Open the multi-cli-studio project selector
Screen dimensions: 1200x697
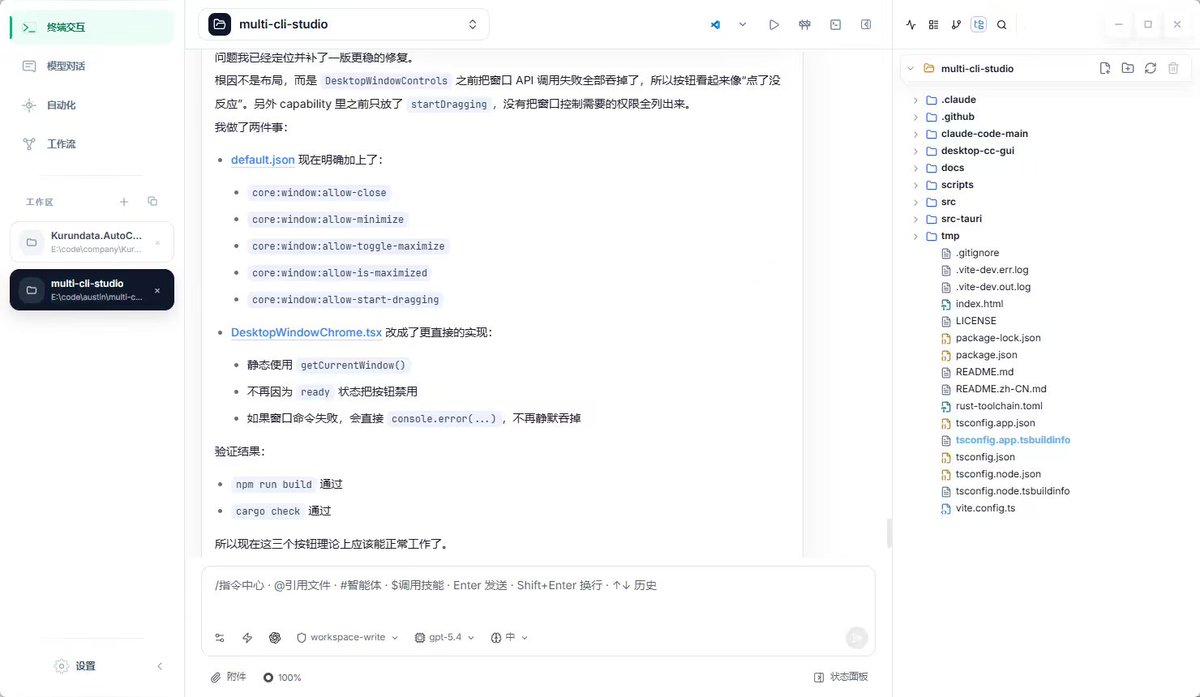coord(344,24)
